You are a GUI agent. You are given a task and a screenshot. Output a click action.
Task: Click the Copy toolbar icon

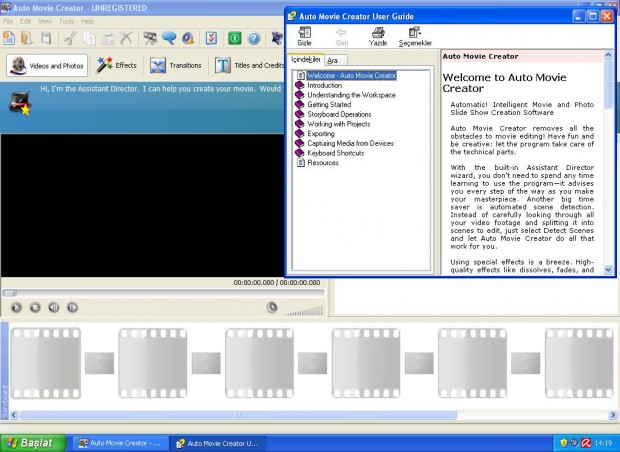[89, 38]
